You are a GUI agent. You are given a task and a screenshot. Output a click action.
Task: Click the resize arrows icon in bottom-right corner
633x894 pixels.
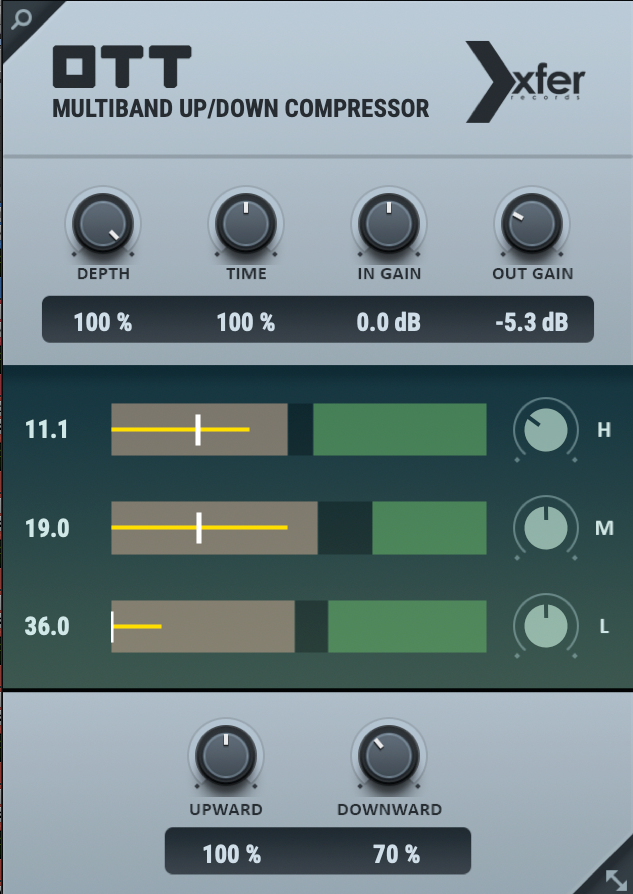point(613,874)
